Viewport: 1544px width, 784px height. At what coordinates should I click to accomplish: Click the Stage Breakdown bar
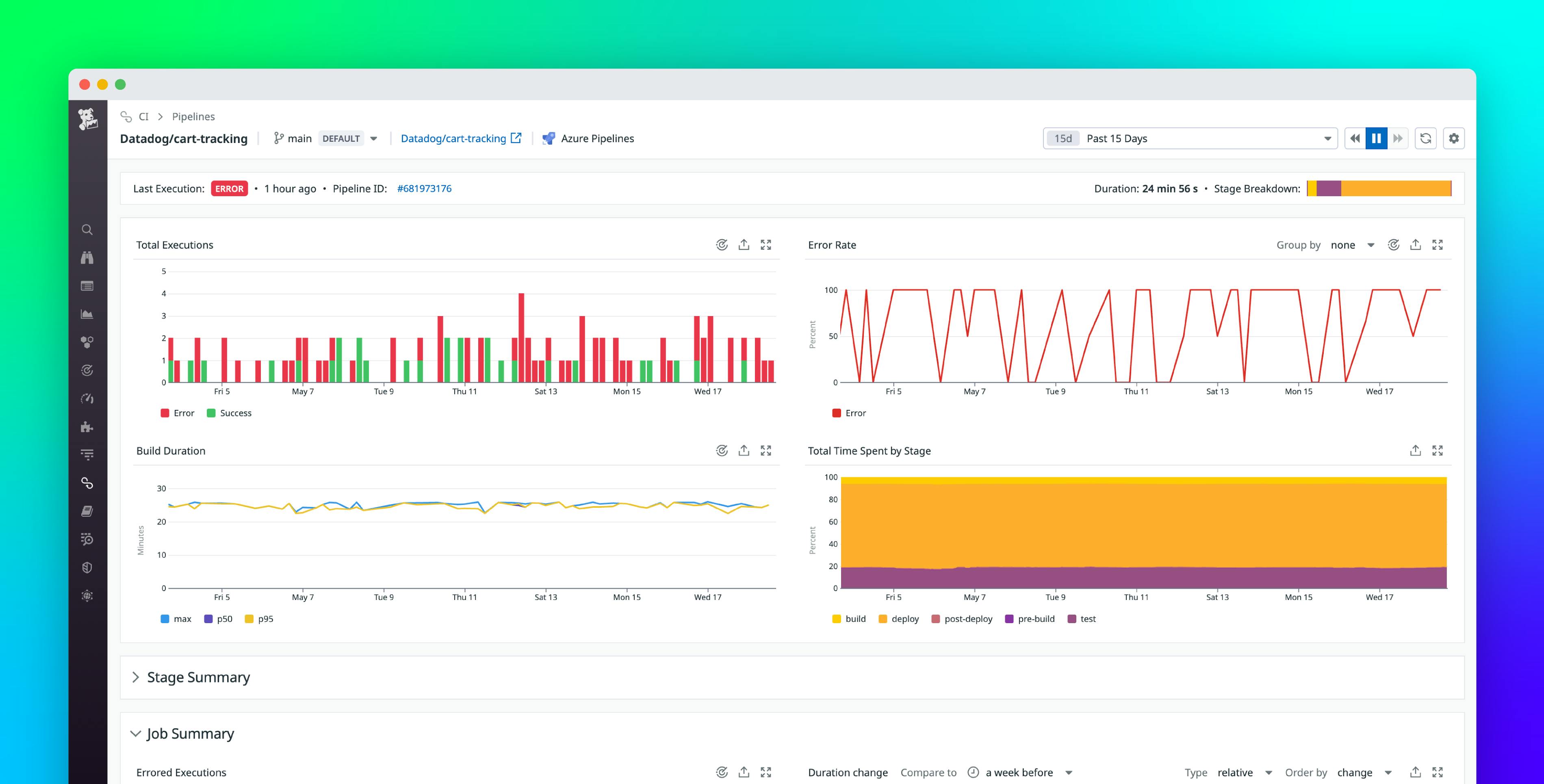pos(1379,188)
